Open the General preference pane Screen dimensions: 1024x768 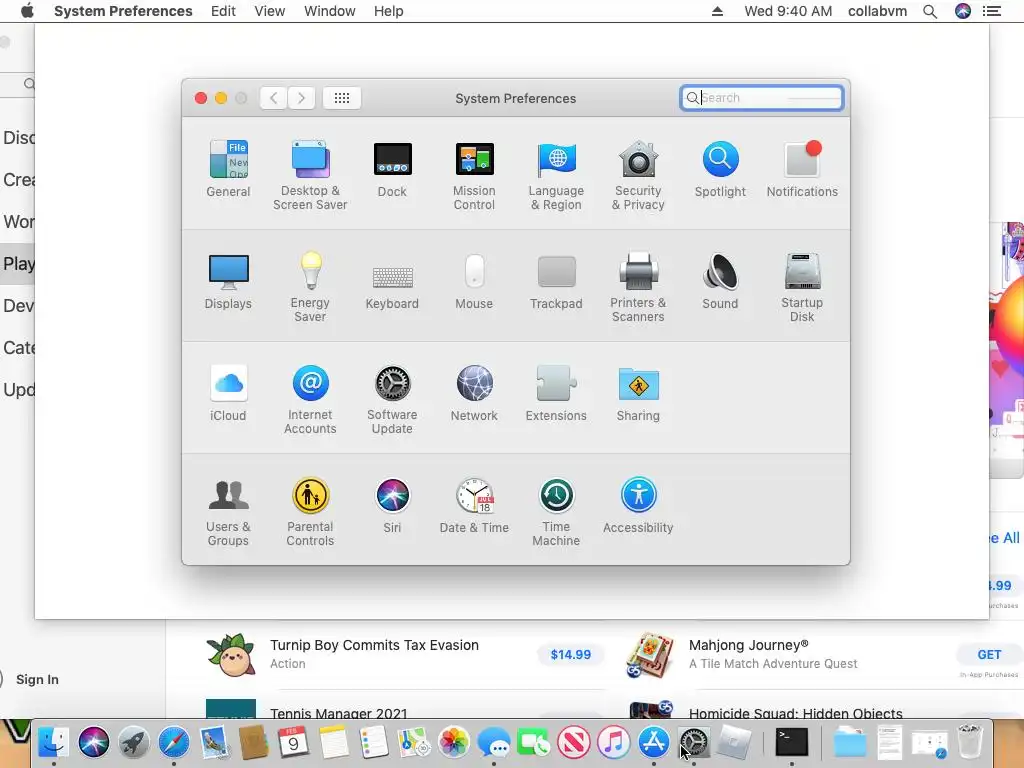(x=228, y=168)
